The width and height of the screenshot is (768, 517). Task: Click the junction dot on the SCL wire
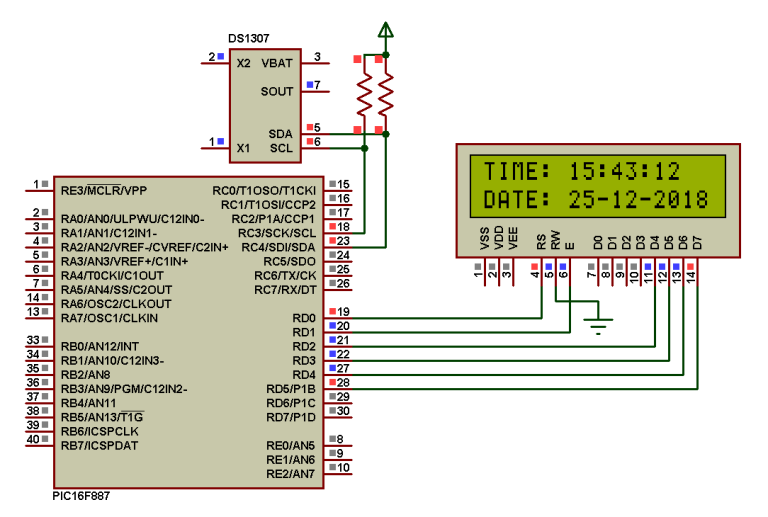(x=364, y=148)
